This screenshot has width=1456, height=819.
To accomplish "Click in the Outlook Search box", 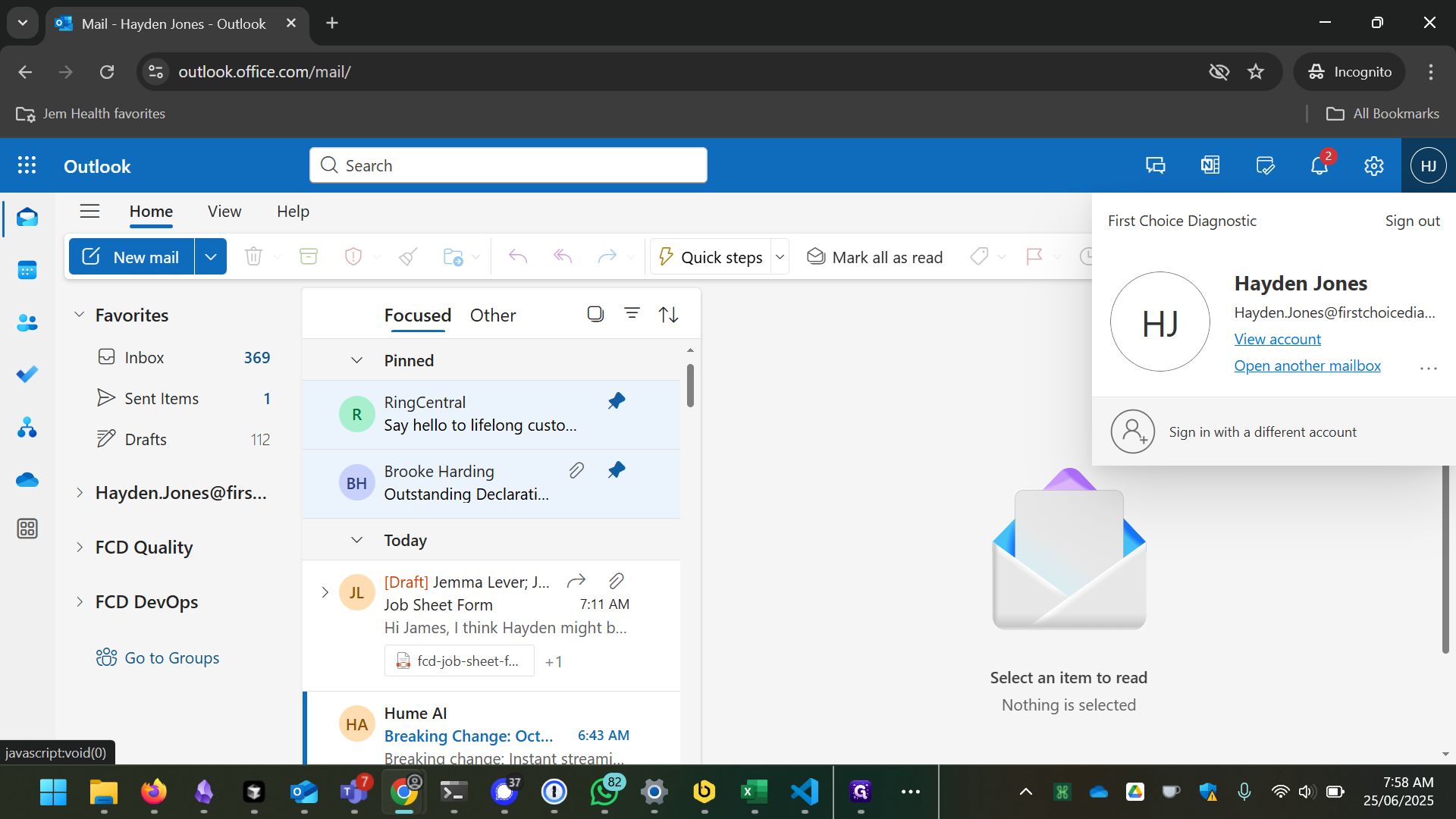I will 508,165.
